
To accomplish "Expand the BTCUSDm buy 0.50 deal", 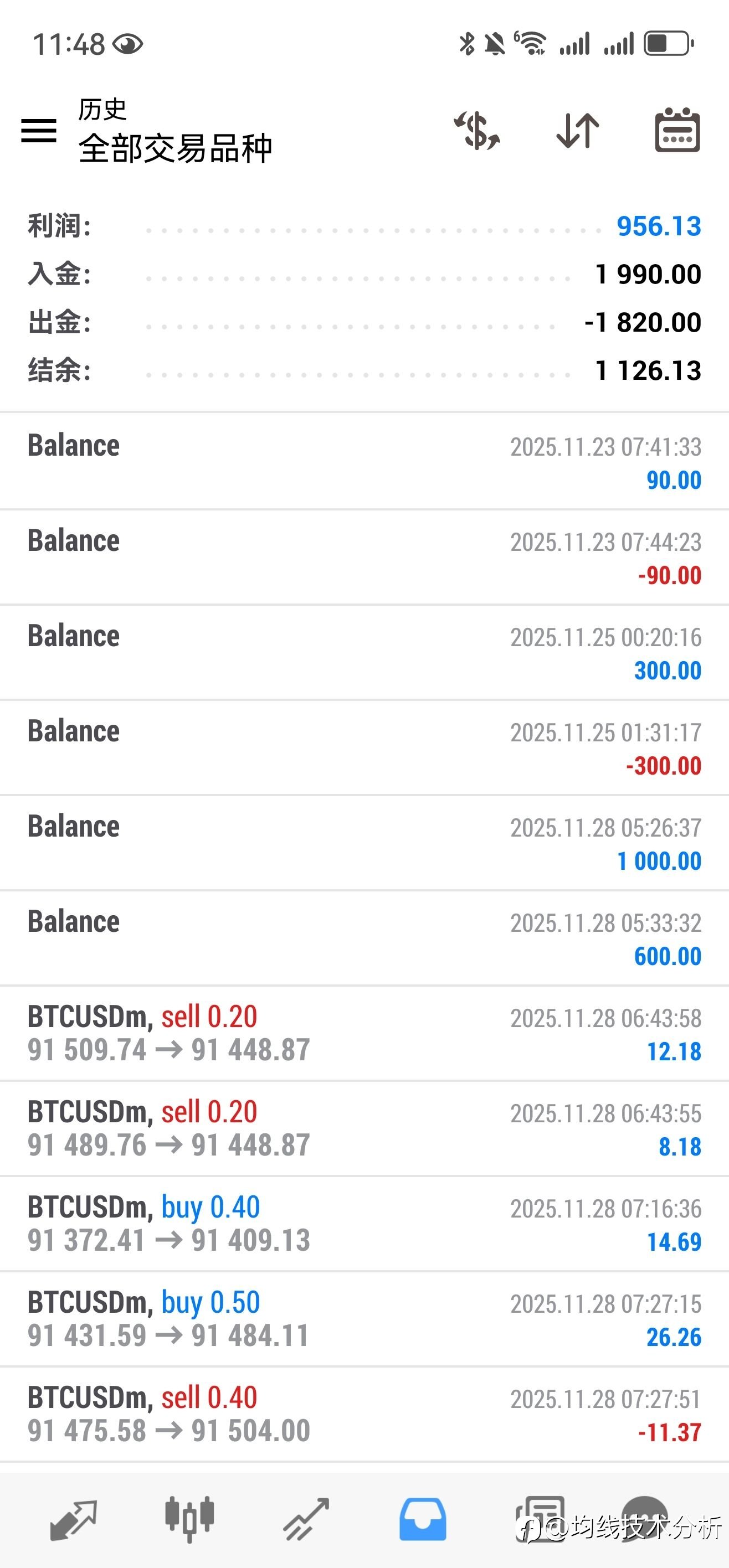I will (364, 1319).
